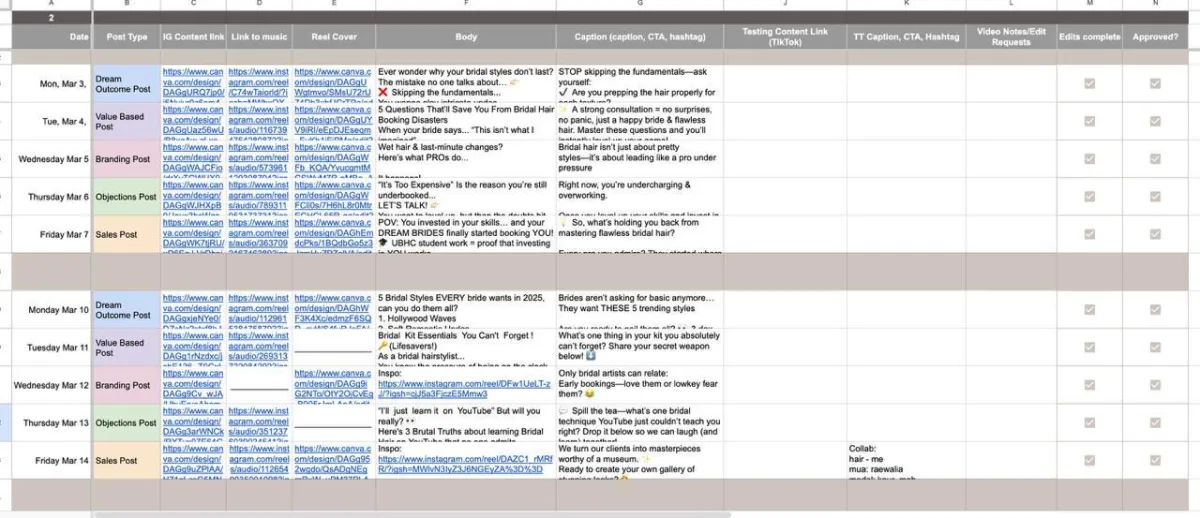The width and height of the screenshot is (1200, 518).
Task: Toggle Edits complete checkbox for Wednesday Mar 12
Action: [x=1089, y=385]
